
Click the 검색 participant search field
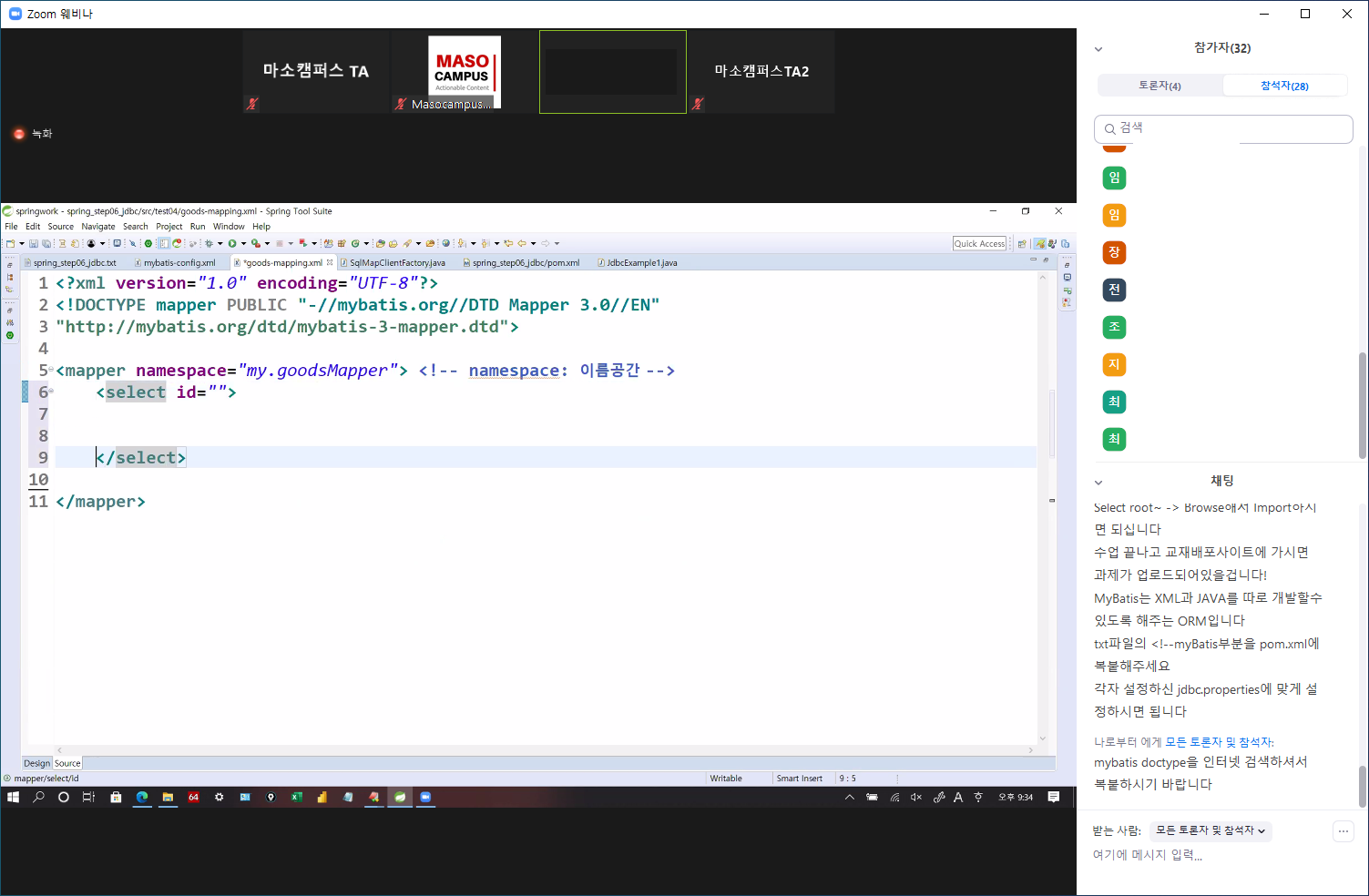click(x=1223, y=128)
